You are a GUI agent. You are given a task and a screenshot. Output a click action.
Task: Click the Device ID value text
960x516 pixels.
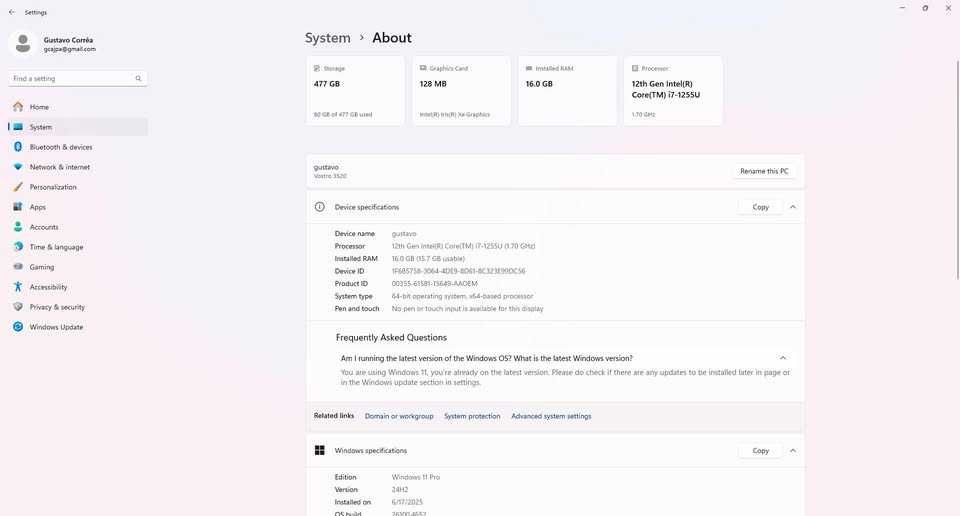pyautogui.click(x=459, y=271)
